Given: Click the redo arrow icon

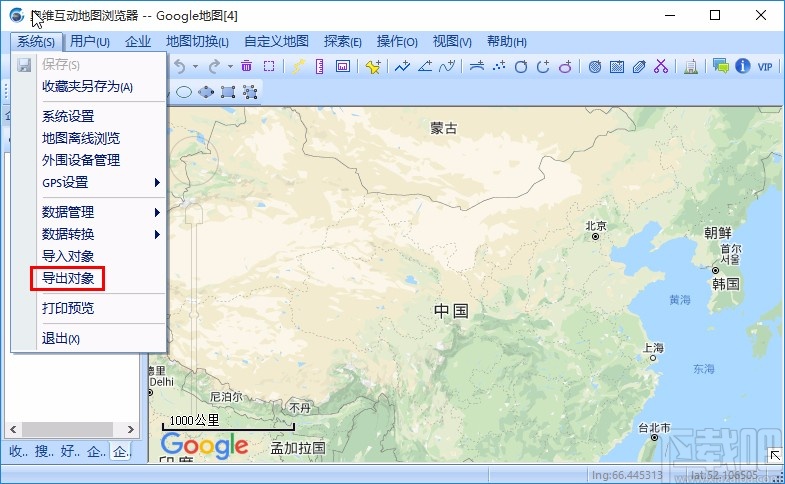Looking at the screenshot, I should point(214,66).
